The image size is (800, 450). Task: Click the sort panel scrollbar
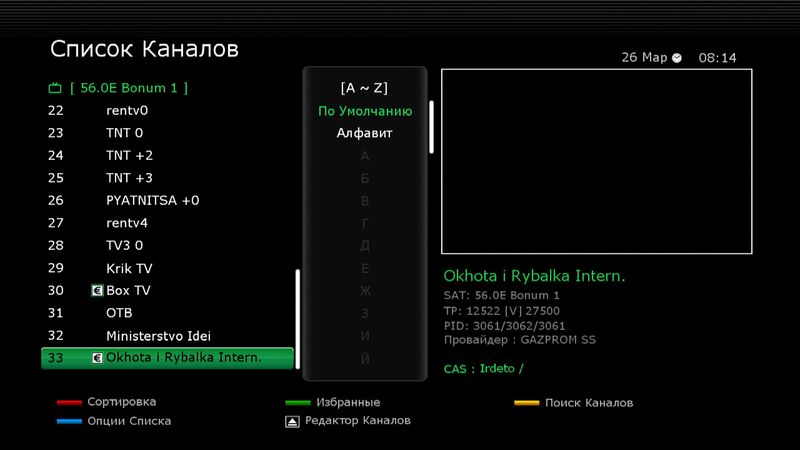click(432, 126)
